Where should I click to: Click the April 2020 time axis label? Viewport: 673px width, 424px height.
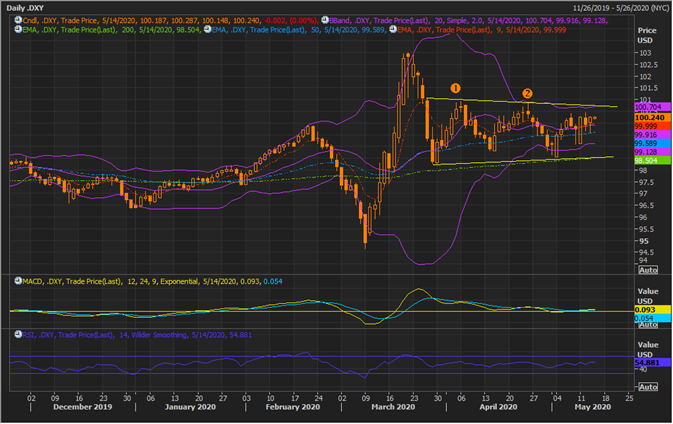pos(498,407)
